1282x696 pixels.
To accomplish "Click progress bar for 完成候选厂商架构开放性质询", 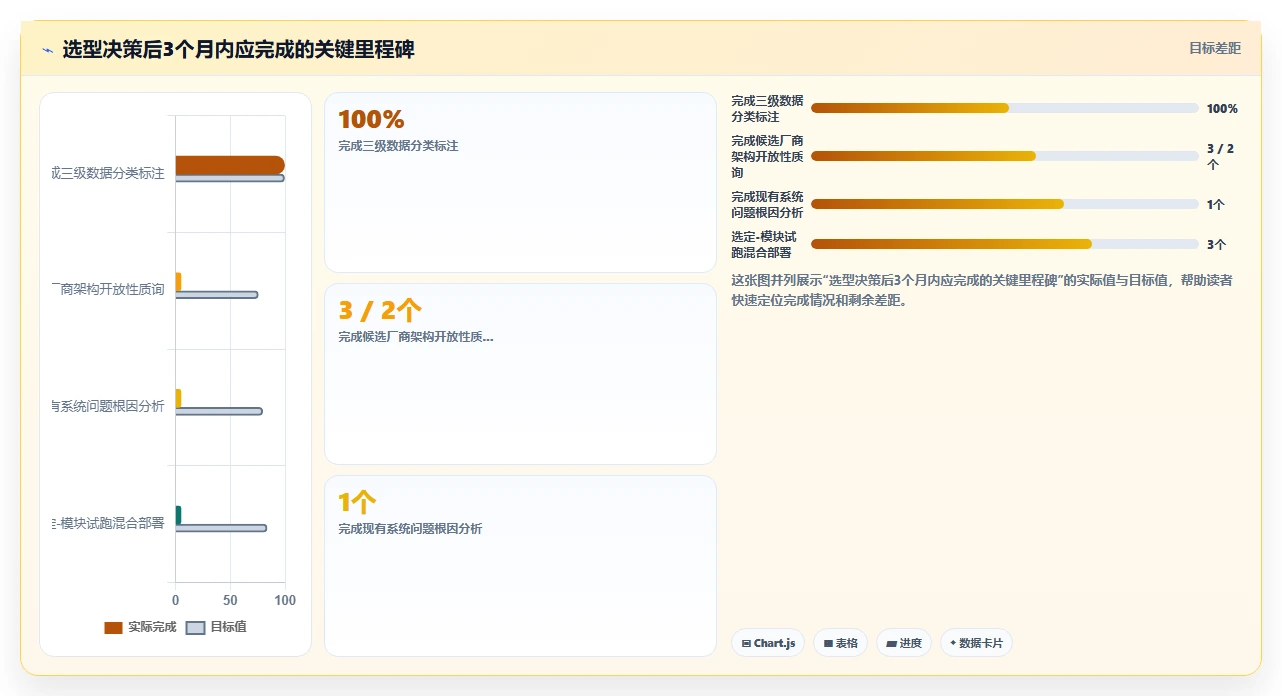I will (x=1005, y=156).
